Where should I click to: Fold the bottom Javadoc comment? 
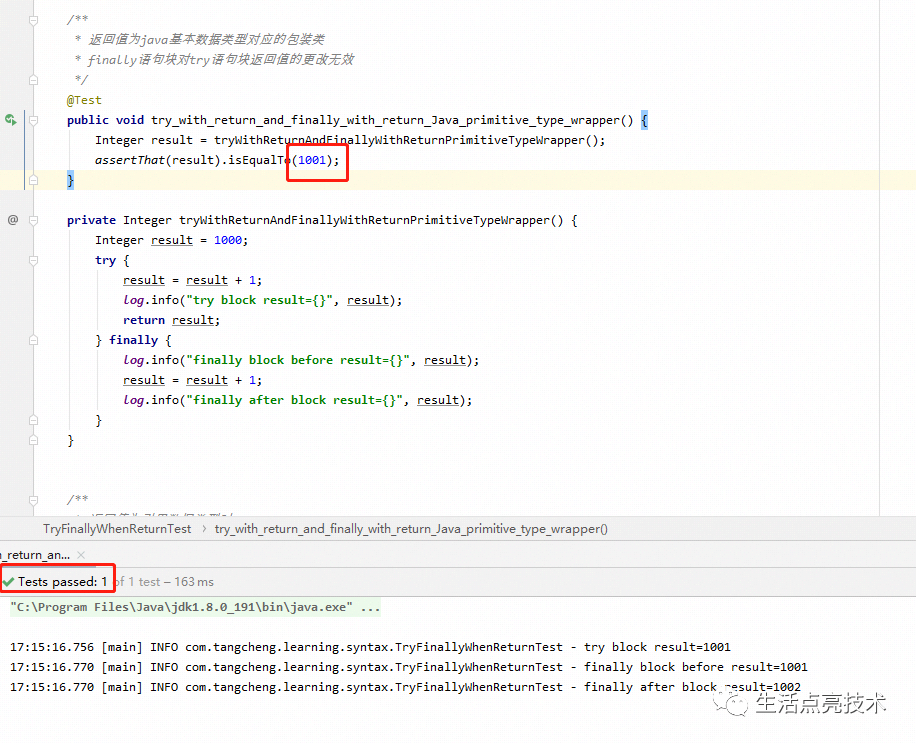click(x=33, y=500)
